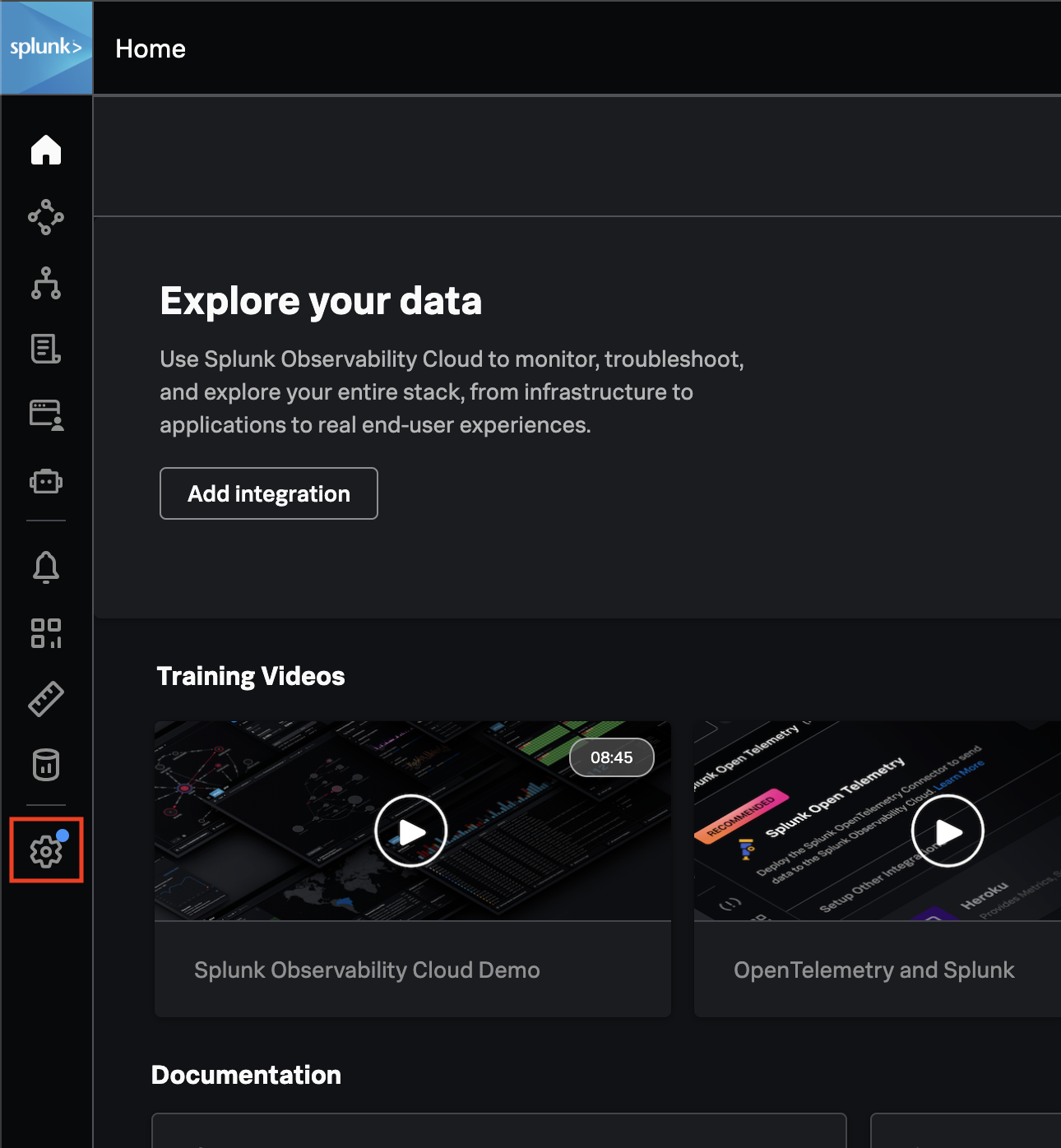Click the Home page title
Screen dimensions: 1061x1148
pyautogui.click(x=151, y=49)
